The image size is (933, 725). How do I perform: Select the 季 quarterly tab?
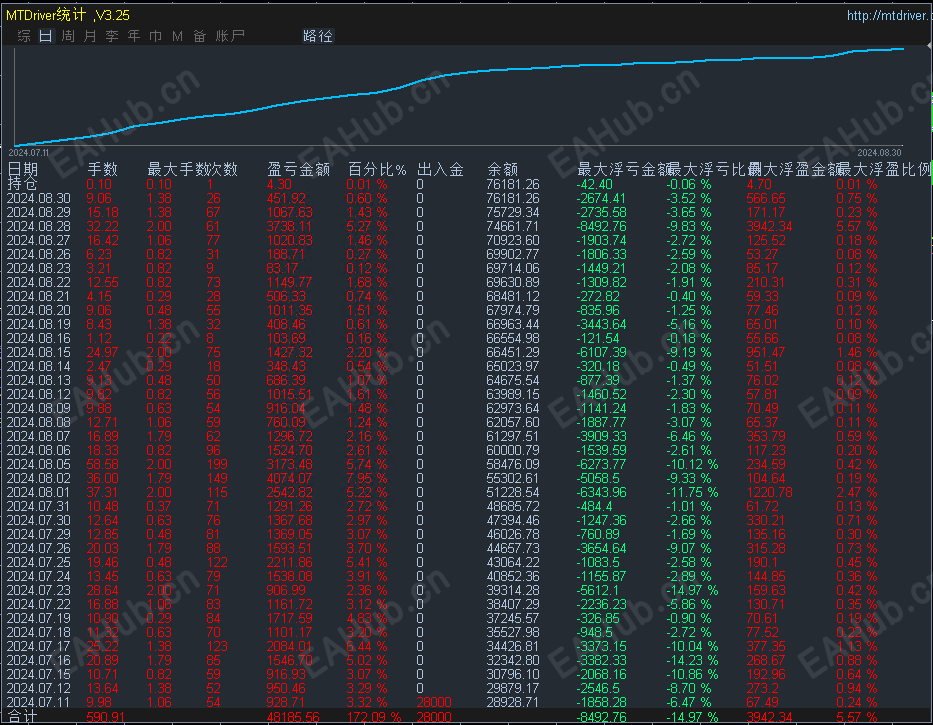click(112, 36)
